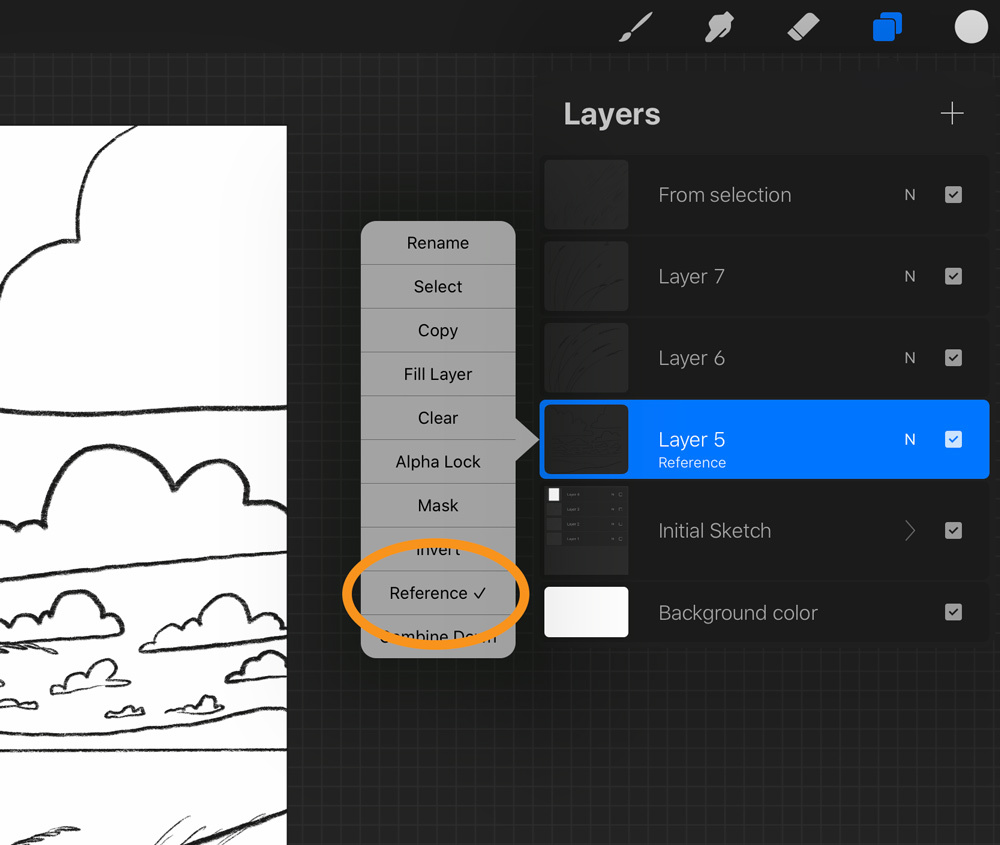Open blend mode N for Layer 7

click(x=910, y=277)
